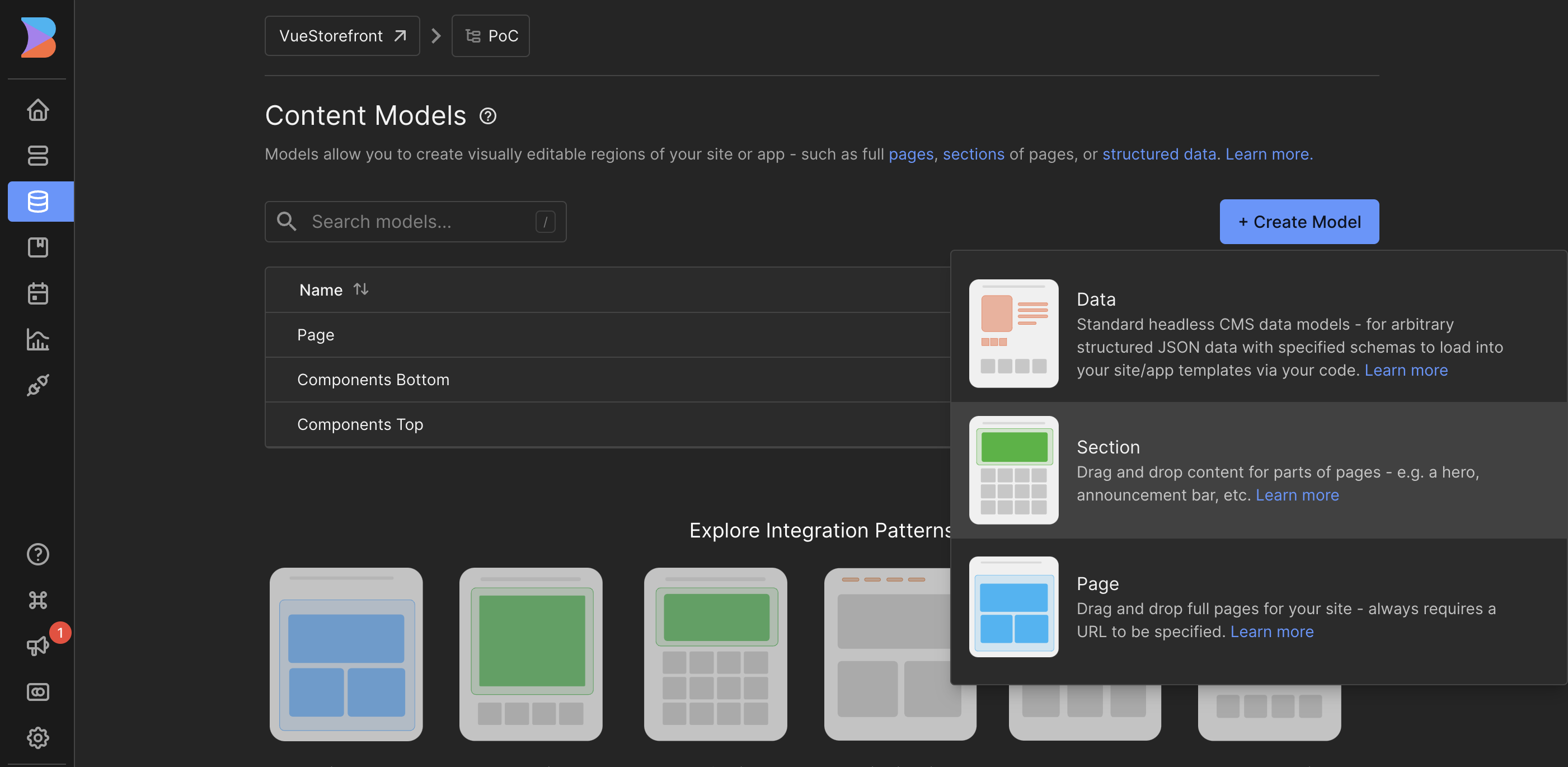This screenshot has height=767, width=1568.
Task: Open the Home sidebar icon
Action: (37, 110)
